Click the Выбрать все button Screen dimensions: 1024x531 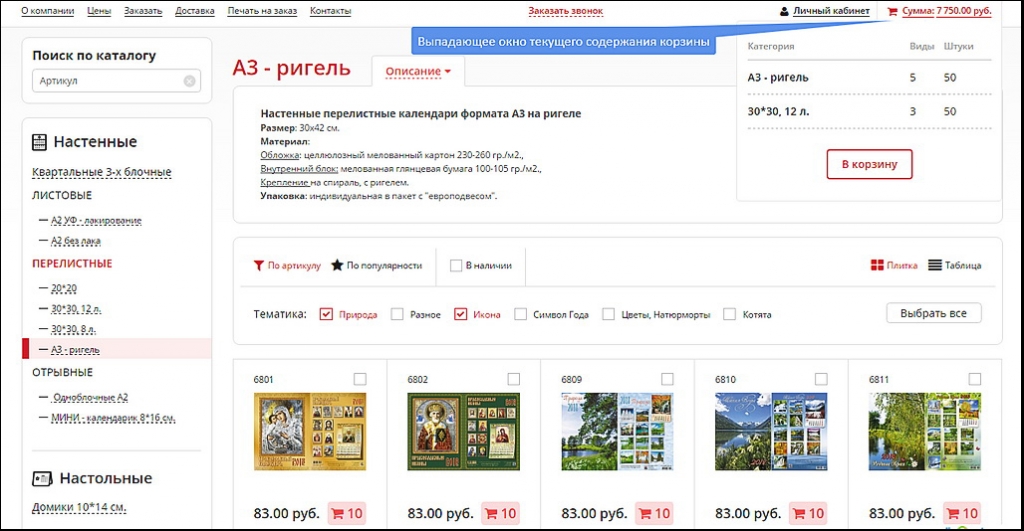pyautogui.click(x=933, y=313)
